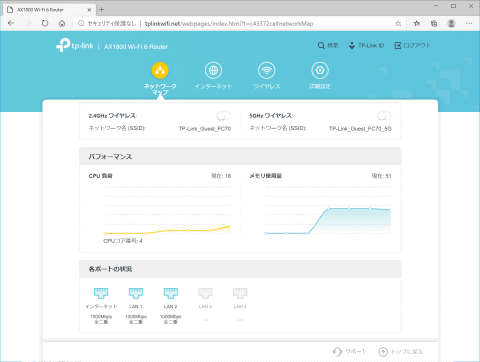Viewport: 480px width, 362px height.
Task: Click the tp-link logo
Action: point(75,45)
